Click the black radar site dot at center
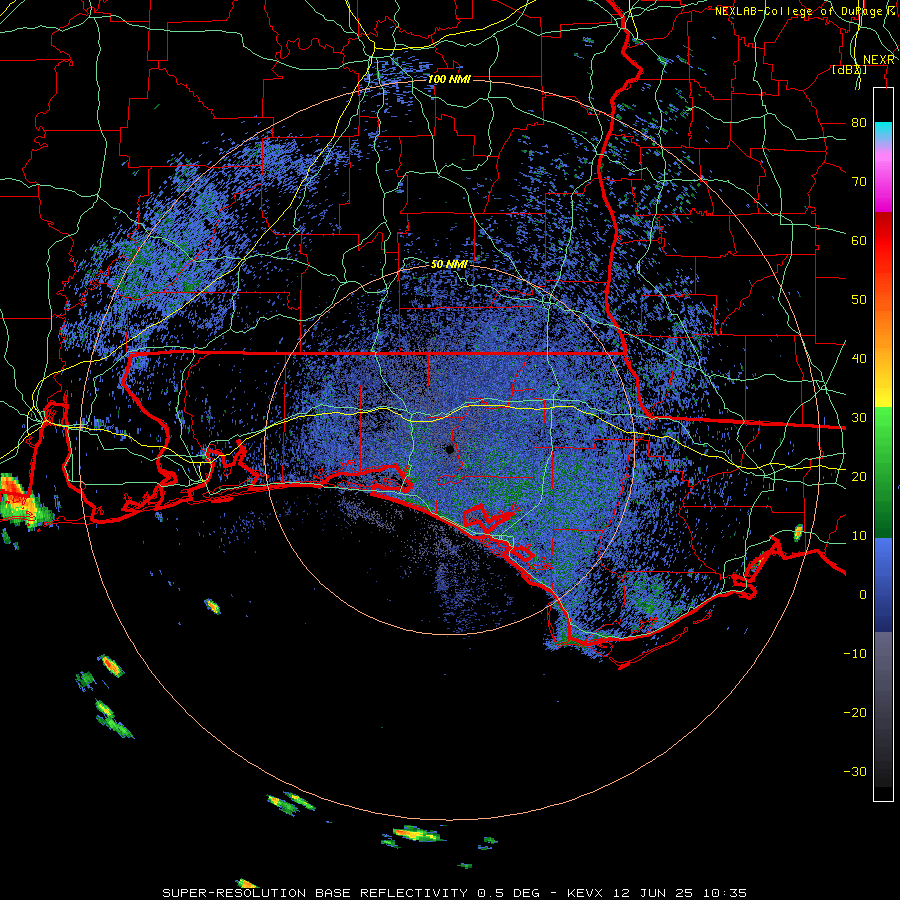 (x=450, y=449)
